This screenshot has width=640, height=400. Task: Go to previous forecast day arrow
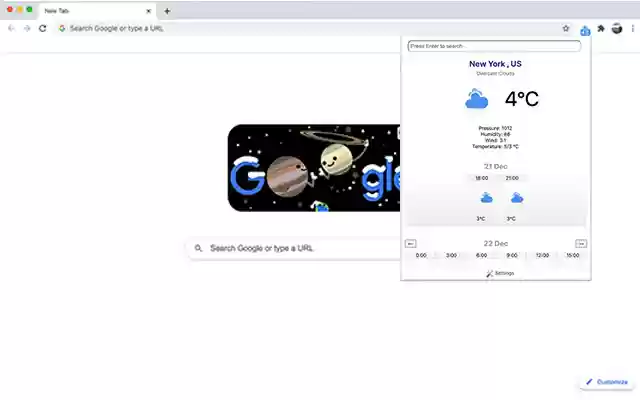[x=411, y=244]
